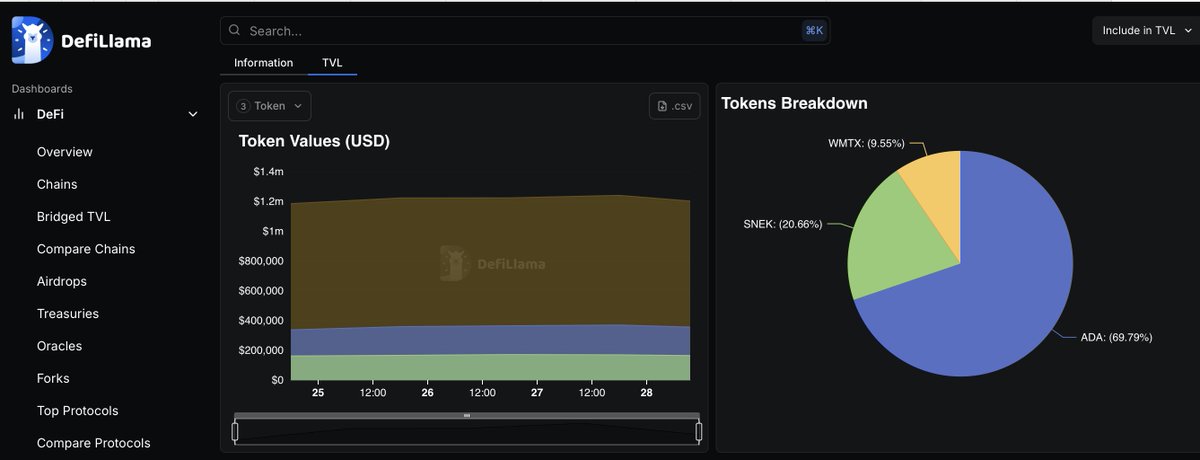Click the date label 28
This screenshot has height=460, width=1200.
646,393
